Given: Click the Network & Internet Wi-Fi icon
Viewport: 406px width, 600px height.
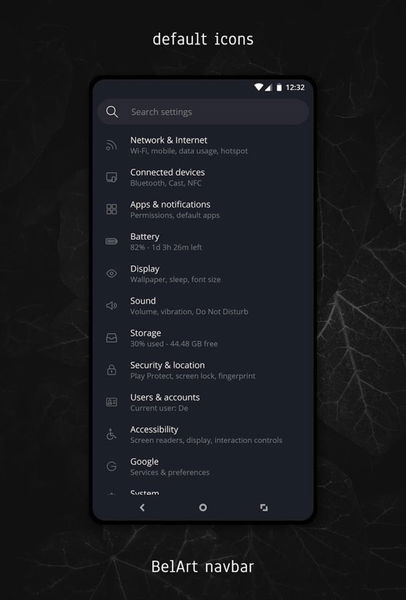Looking at the screenshot, I should pos(111,145).
